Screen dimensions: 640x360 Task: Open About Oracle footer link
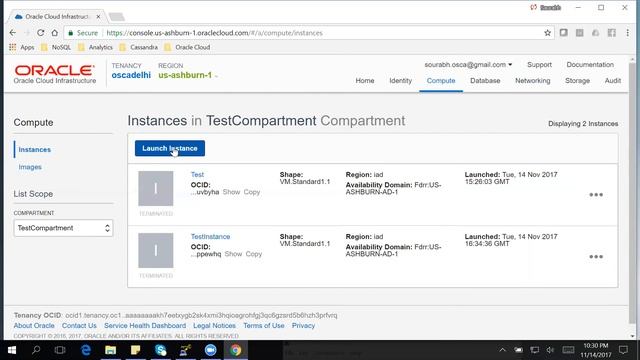pyautogui.click(x=34, y=326)
